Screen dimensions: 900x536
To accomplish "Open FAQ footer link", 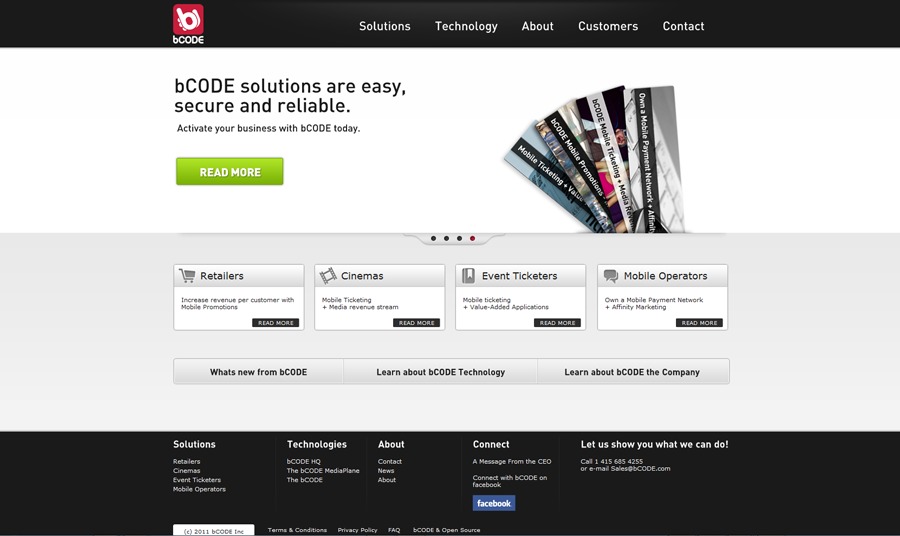I will coord(394,530).
